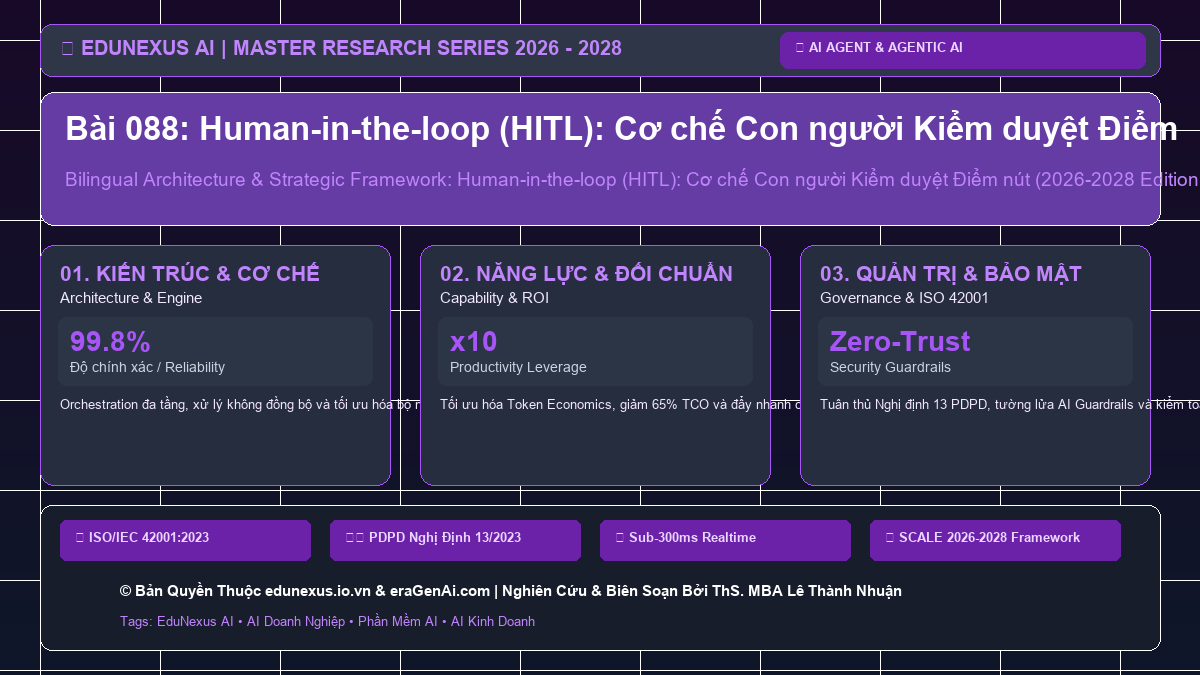This screenshot has height=675, width=1200.
Task: Select the AI AGENT & AGENTIC AI badge
Action: pos(962,50)
